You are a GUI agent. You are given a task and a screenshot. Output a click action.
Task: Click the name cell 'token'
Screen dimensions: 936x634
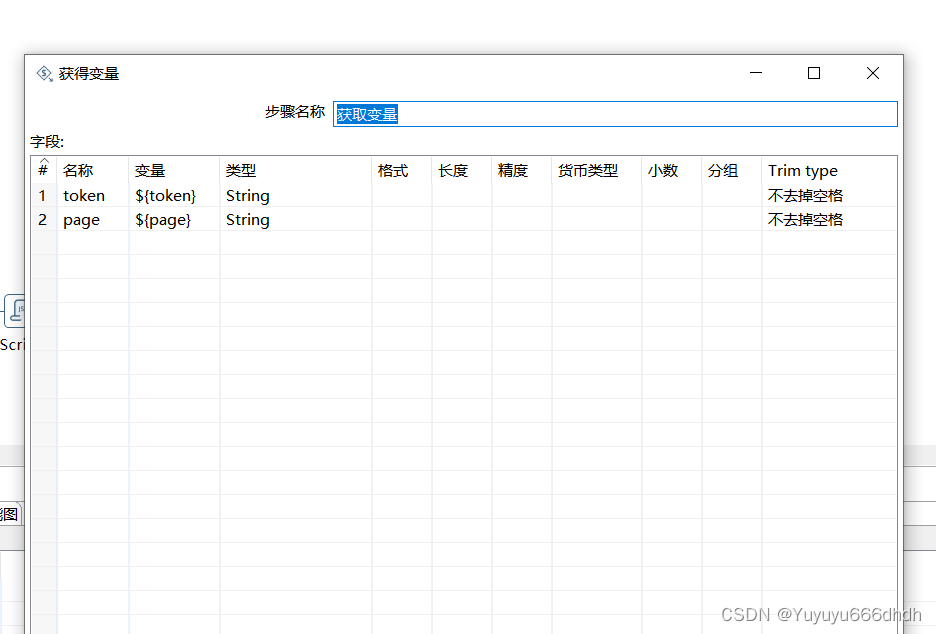click(93, 195)
